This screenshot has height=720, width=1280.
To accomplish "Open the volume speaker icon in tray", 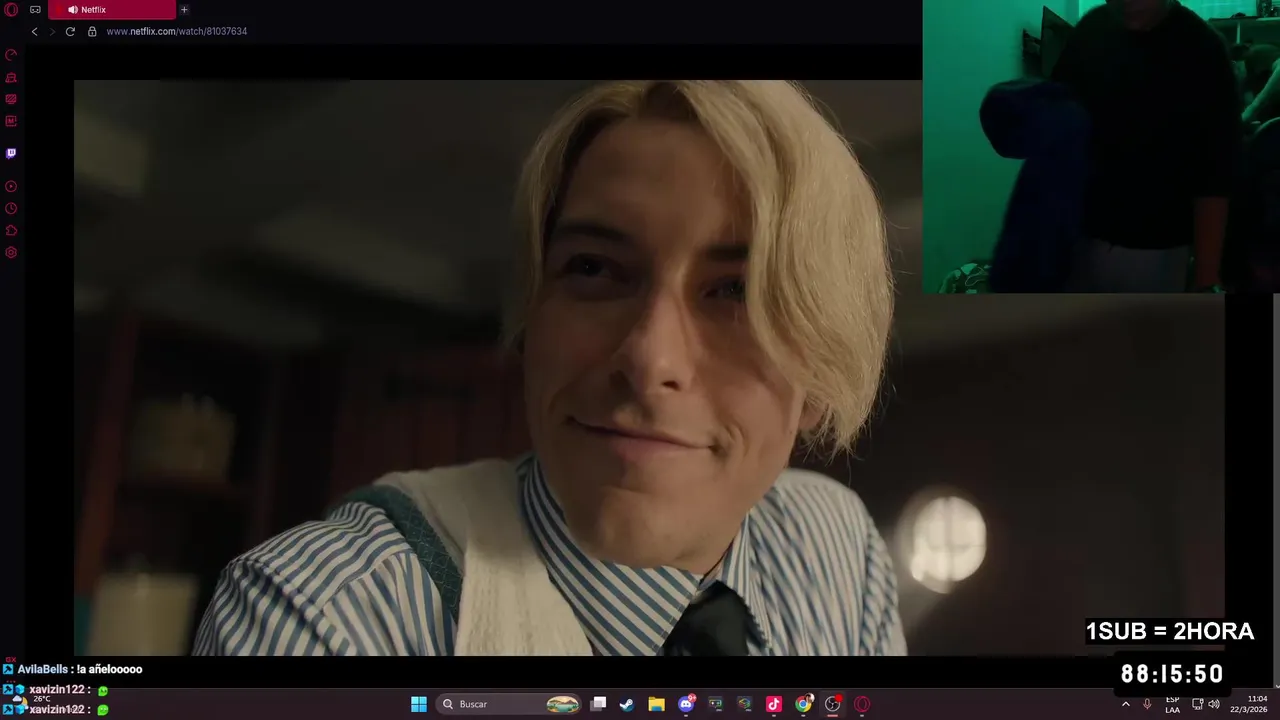I will click(1214, 704).
